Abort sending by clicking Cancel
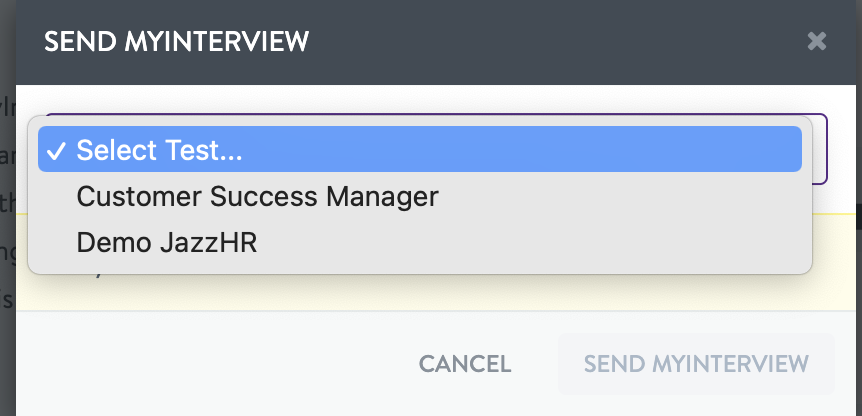The width and height of the screenshot is (862, 416). click(465, 364)
